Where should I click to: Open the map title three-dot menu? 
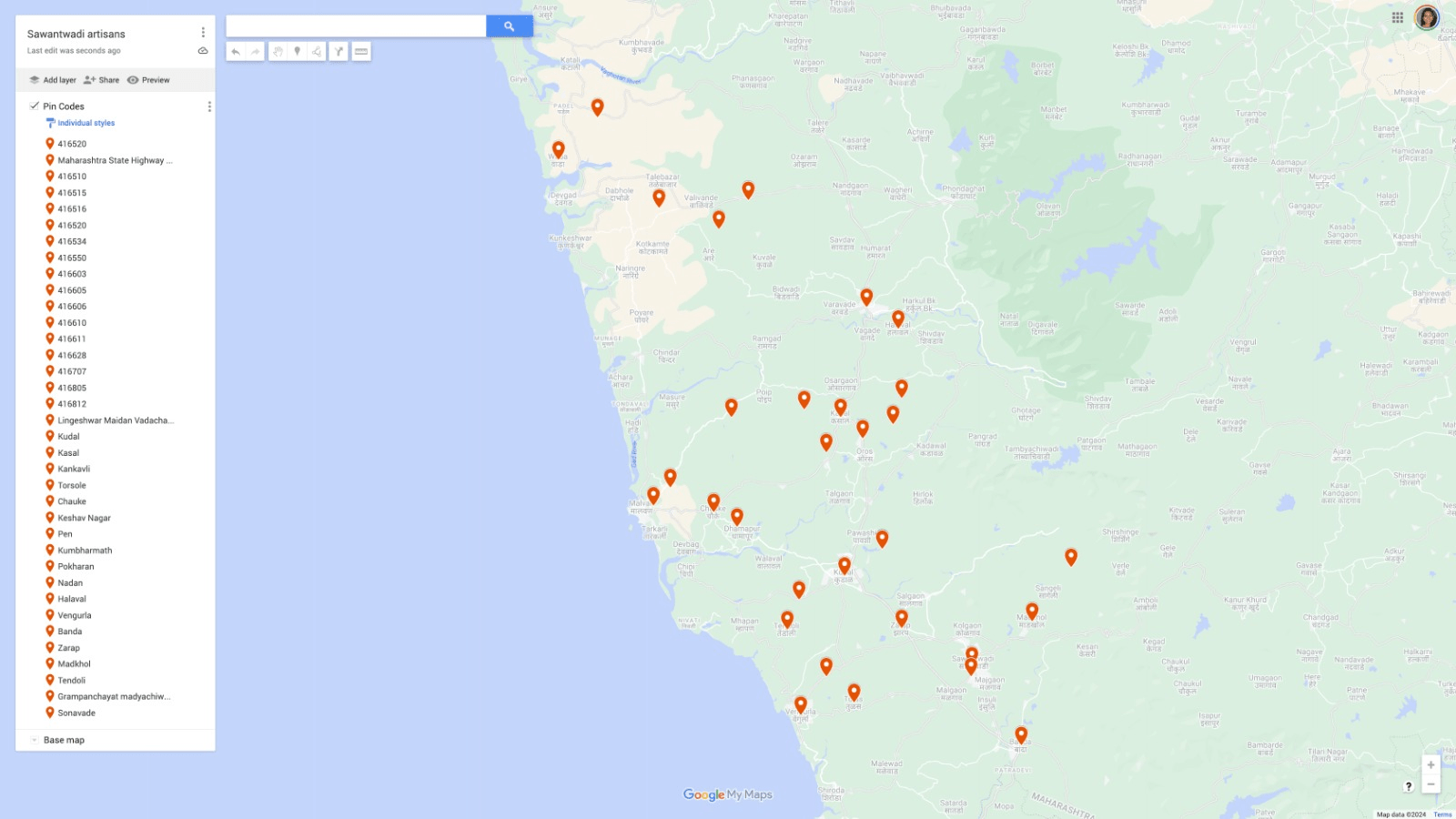click(x=203, y=33)
